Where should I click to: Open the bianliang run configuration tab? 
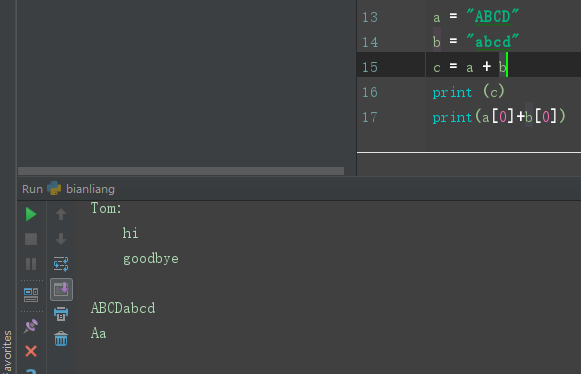pos(90,189)
